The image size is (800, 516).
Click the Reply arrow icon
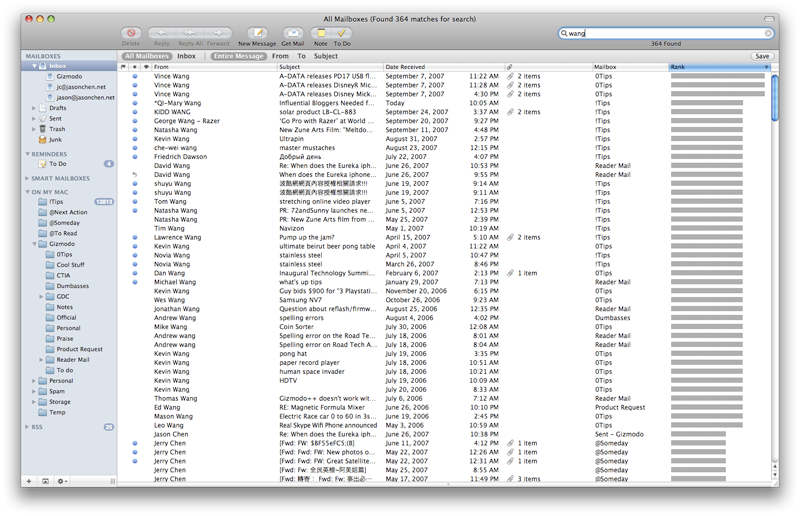(162, 33)
